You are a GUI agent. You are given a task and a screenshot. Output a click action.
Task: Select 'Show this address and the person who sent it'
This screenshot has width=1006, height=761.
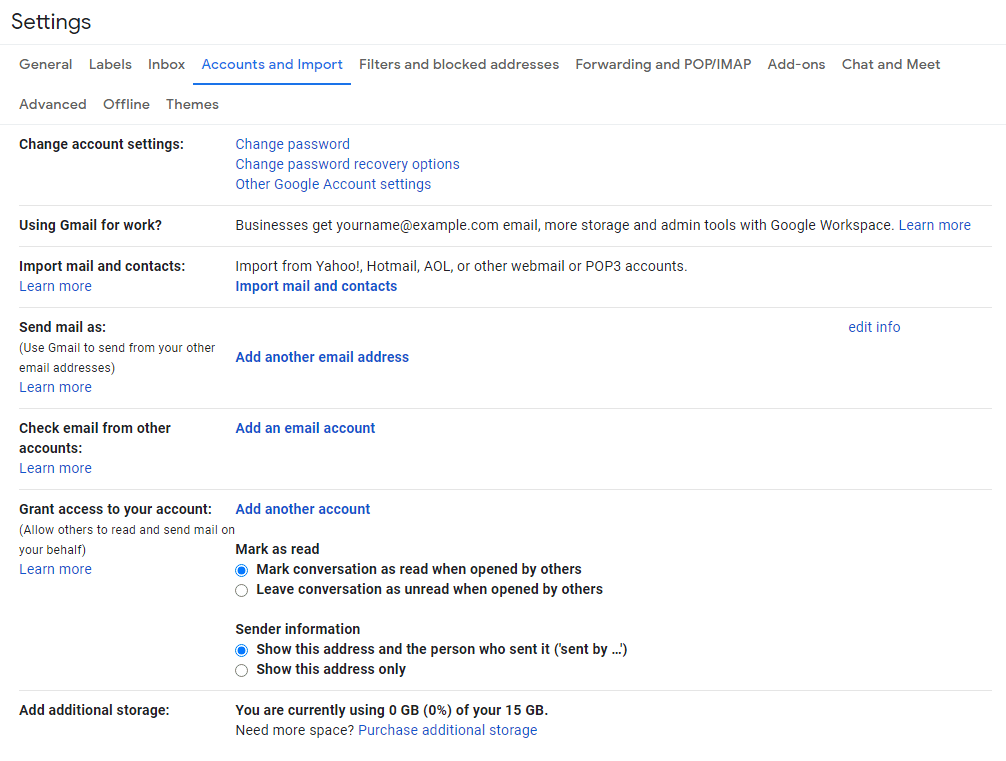coord(241,650)
